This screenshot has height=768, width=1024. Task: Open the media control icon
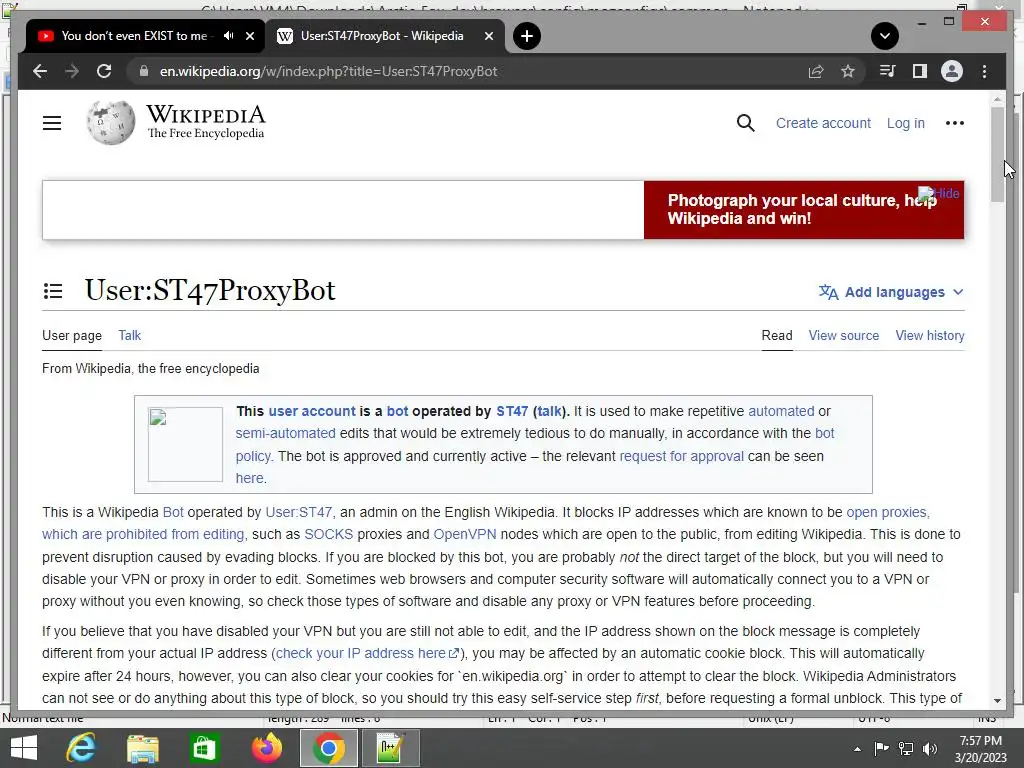click(887, 71)
